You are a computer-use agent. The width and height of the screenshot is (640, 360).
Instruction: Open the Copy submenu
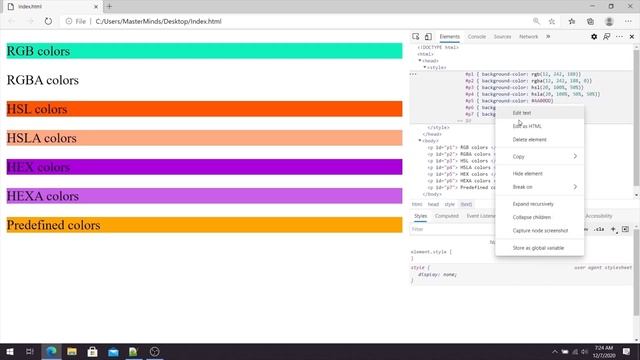(540, 156)
